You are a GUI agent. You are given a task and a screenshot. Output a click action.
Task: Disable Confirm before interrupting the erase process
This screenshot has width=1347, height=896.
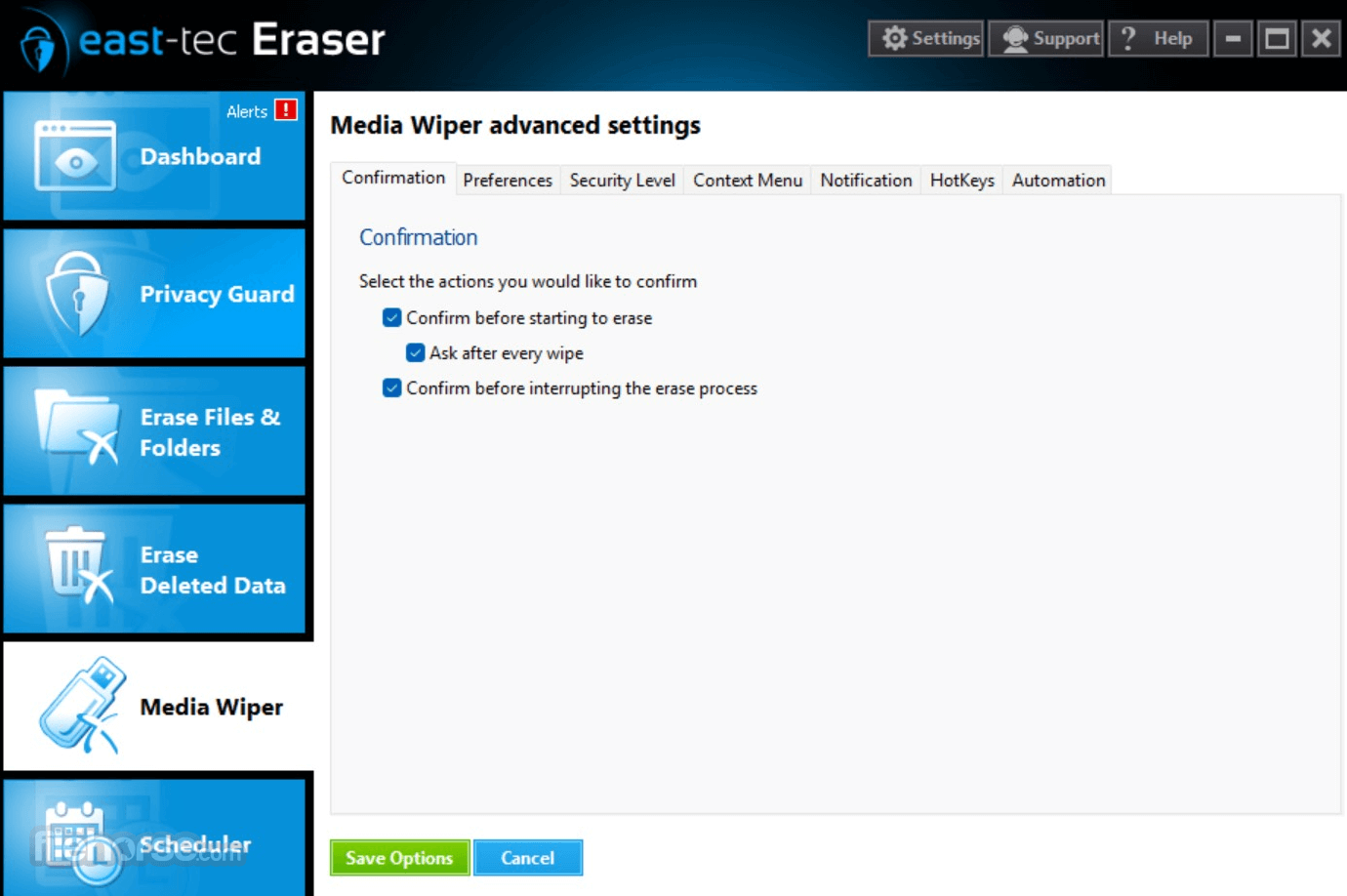392,387
